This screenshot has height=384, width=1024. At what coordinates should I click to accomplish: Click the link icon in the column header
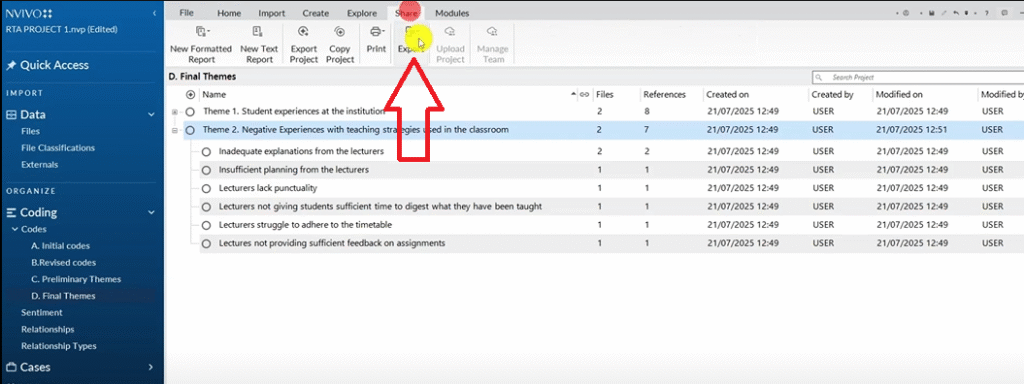(x=584, y=95)
